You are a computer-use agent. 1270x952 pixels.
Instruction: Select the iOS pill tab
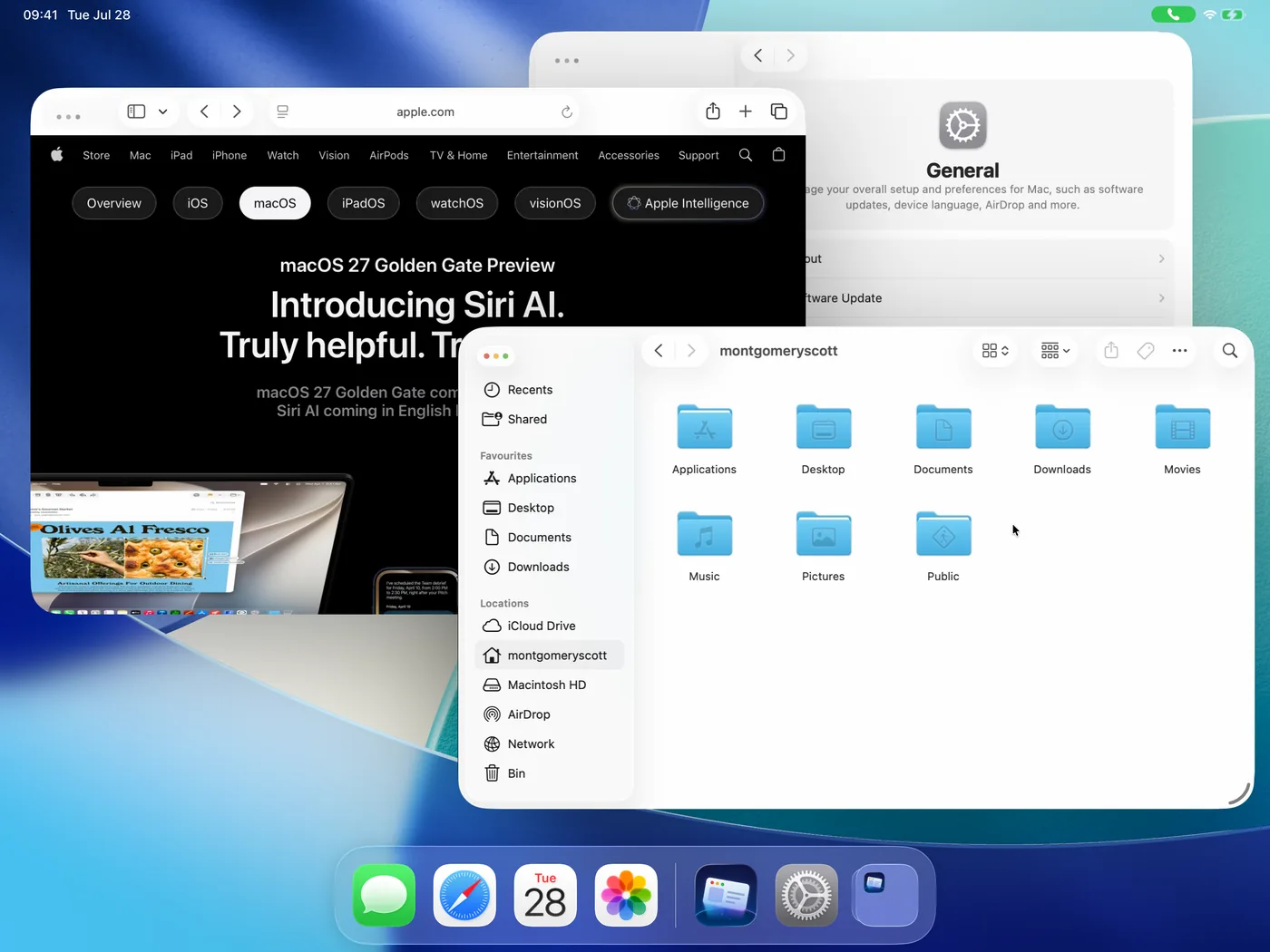pyautogui.click(x=198, y=203)
